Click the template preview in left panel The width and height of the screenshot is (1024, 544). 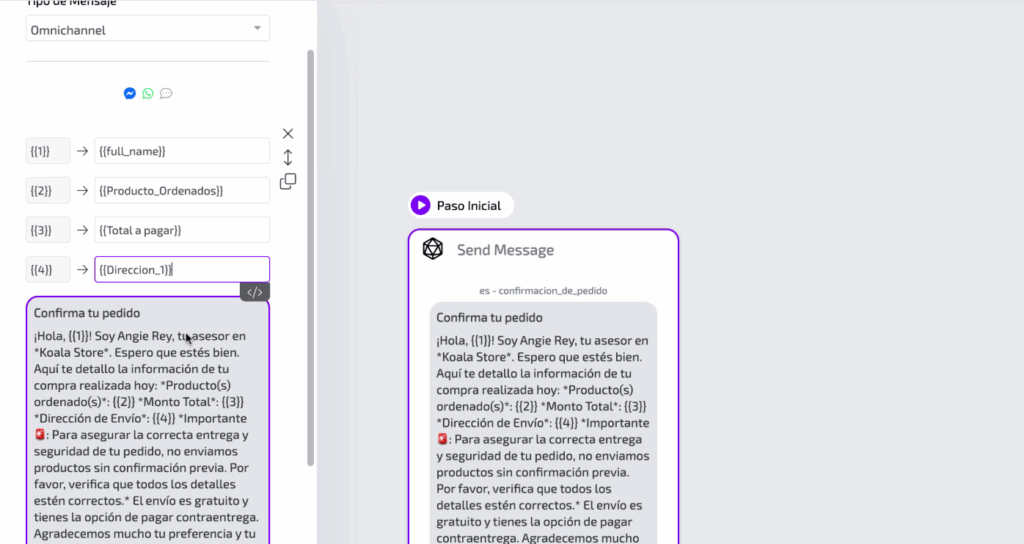[x=147, y=420]
